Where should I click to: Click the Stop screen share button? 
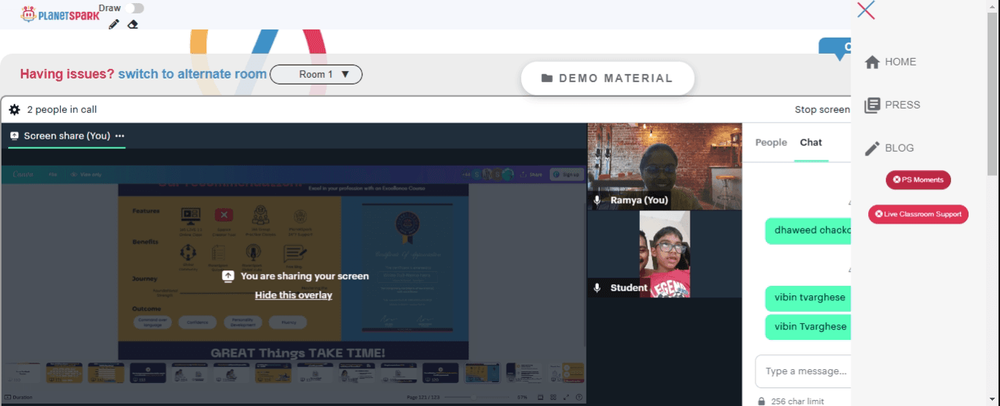tap(822, 110)
